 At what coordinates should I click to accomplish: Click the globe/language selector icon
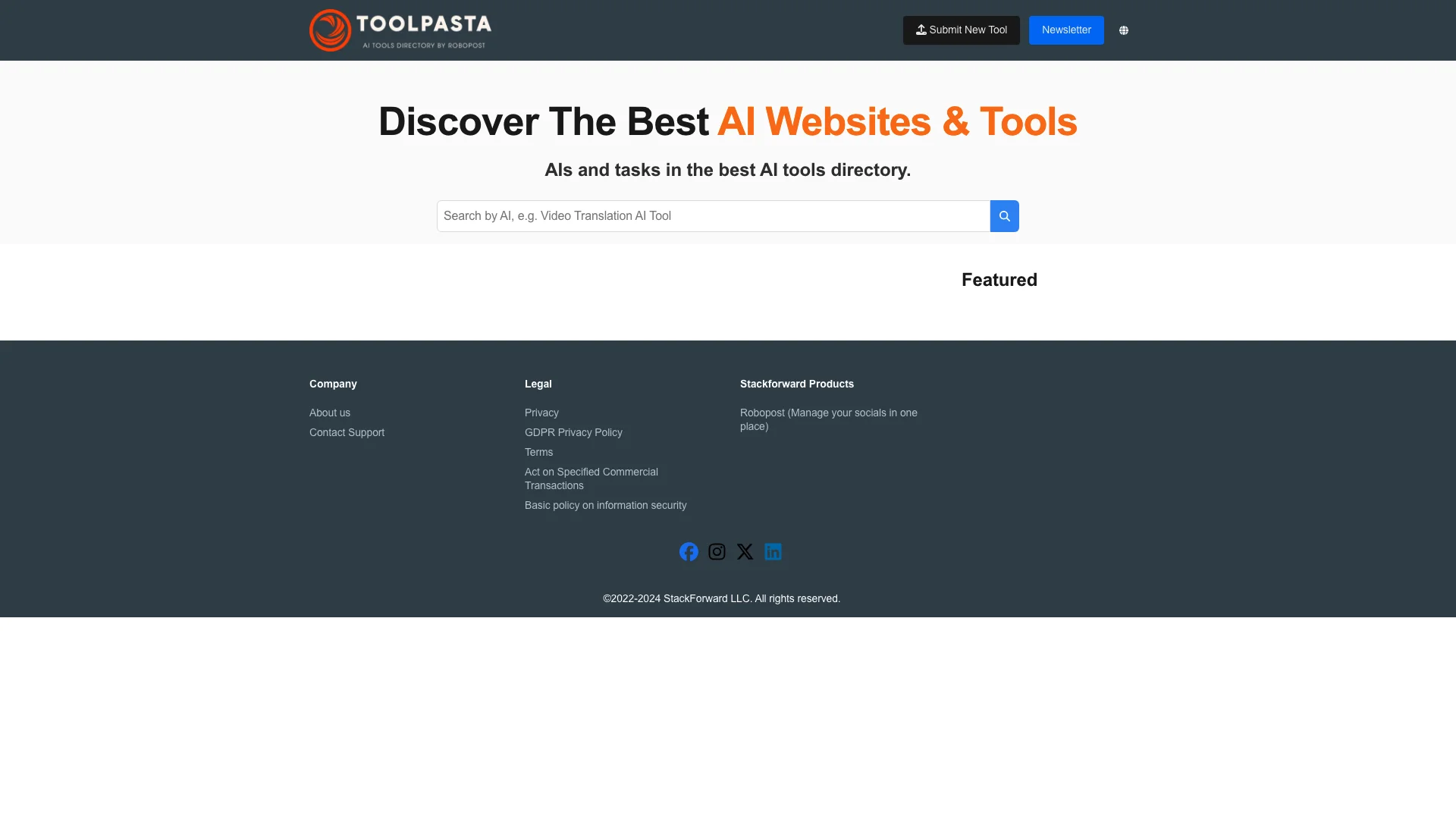1123,30
